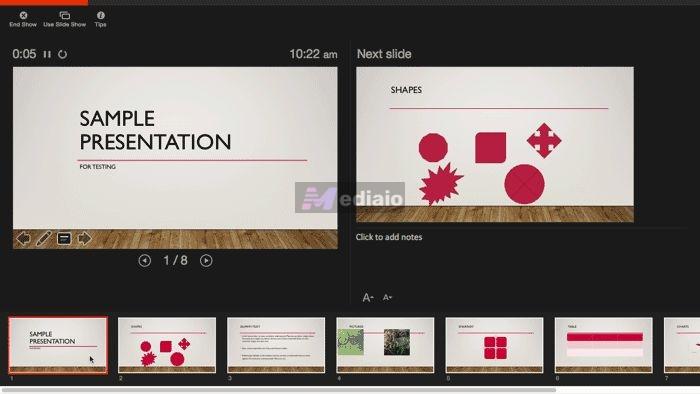
Task: Select slide 2 thumbnail with shapes
Action: coord(167,345)
